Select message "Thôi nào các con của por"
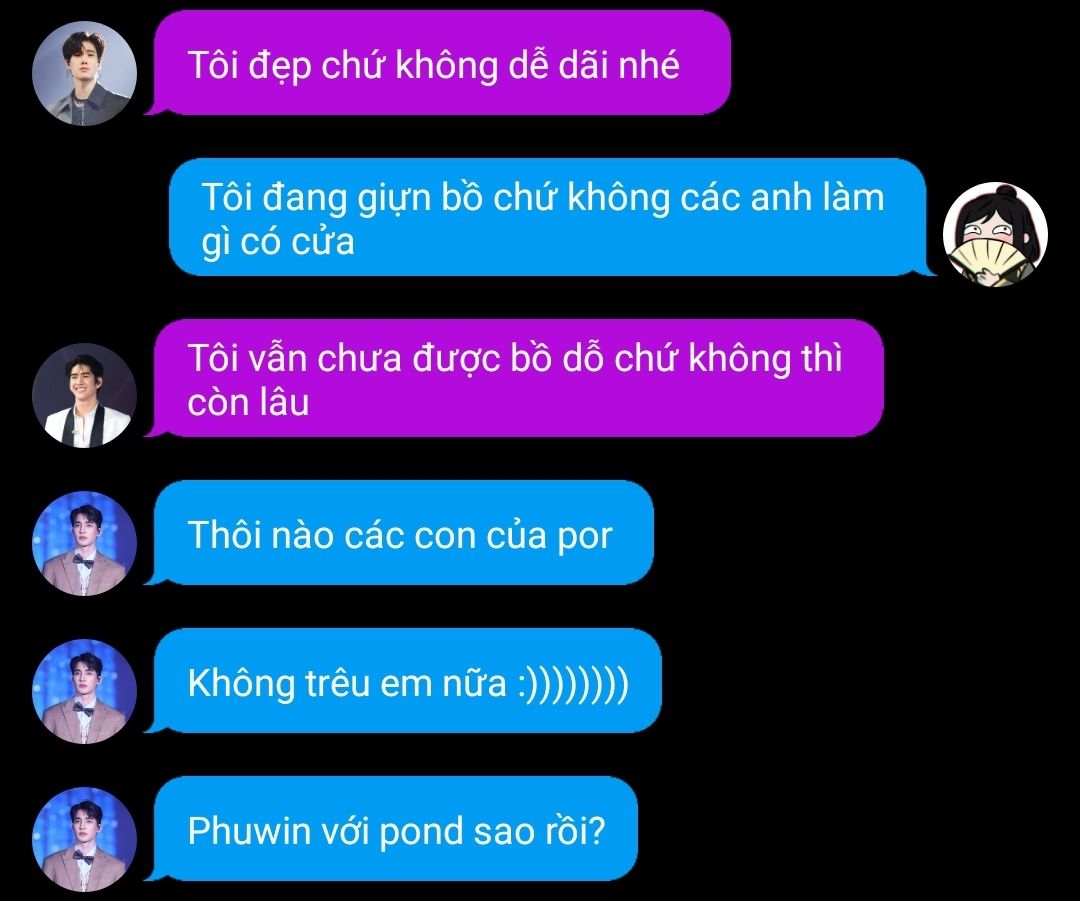The height and width of the screenshot is (901, 1080). pos(403,532)
